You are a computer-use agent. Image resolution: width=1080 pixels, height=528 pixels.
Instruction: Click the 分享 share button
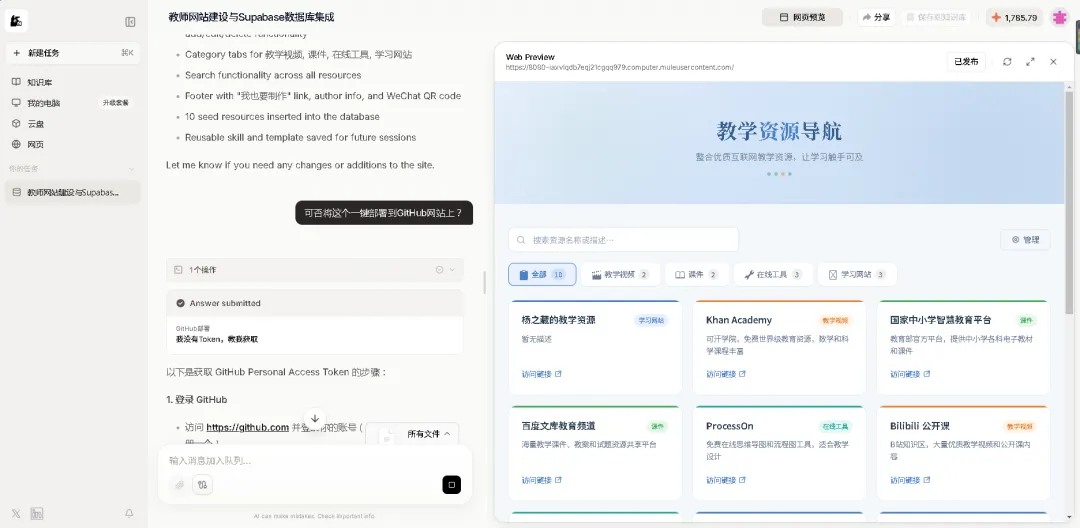[876, 17]
